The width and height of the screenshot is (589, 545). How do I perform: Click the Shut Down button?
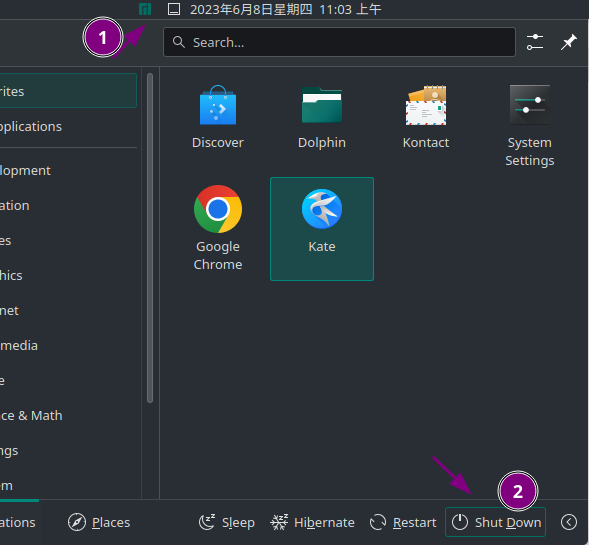tap(495, 522)
